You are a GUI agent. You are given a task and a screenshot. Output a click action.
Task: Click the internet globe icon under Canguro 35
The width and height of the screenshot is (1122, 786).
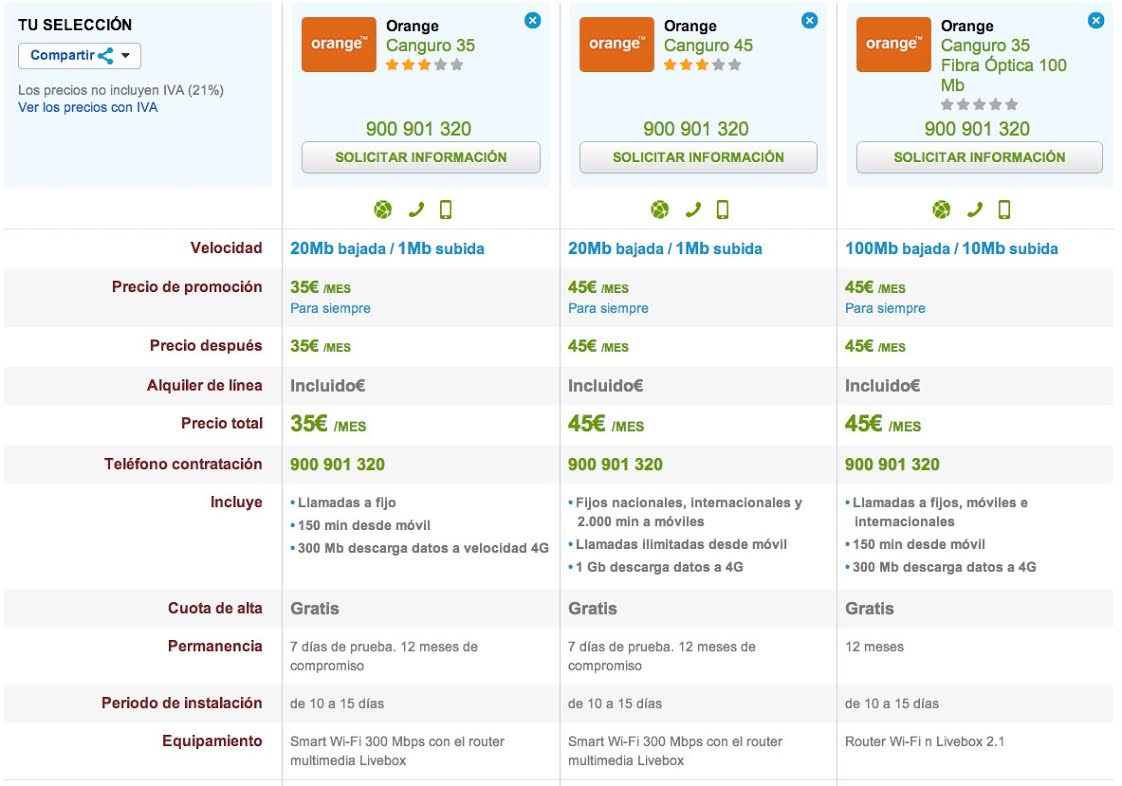[383, 209]
